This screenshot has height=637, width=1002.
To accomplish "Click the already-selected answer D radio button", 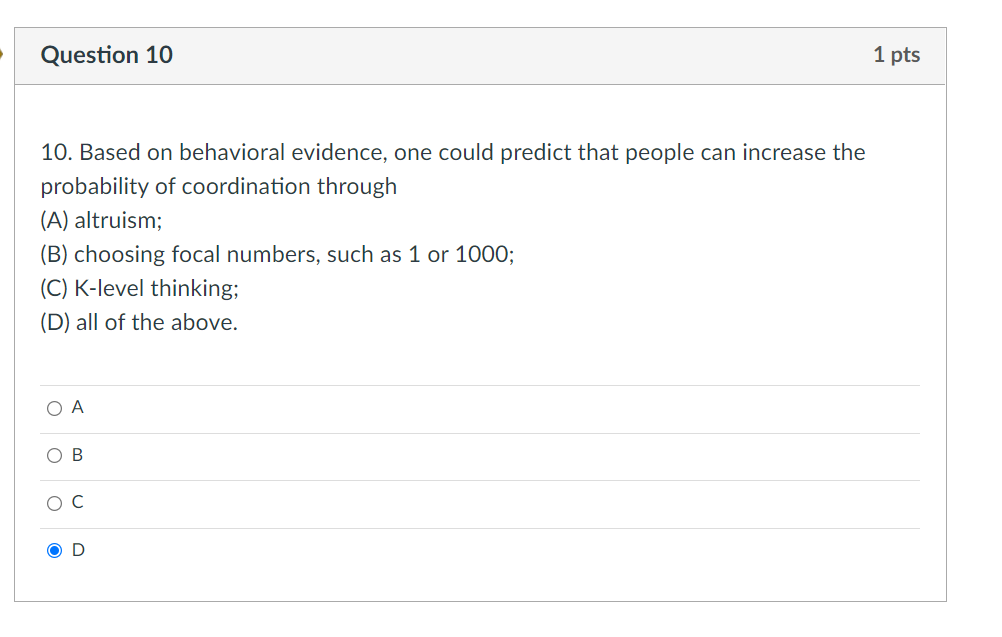I will 54,550.
